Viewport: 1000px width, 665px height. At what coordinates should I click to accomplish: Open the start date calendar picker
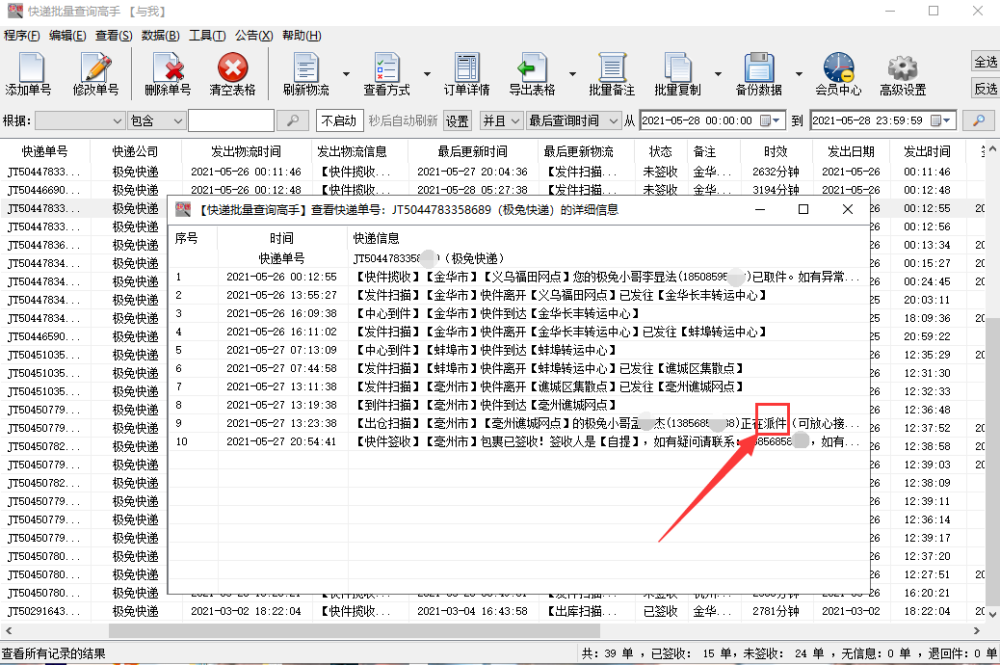point(770,121)
